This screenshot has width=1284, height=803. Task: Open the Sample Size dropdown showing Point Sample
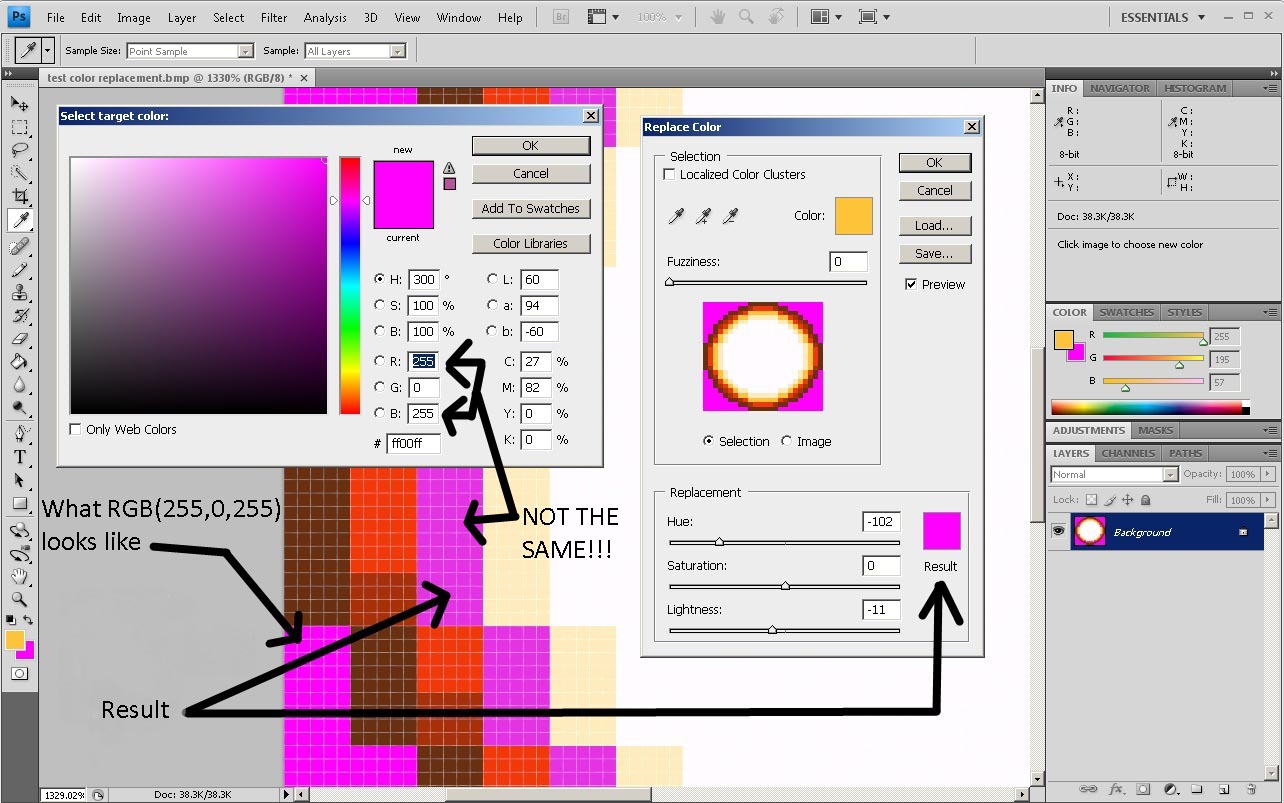click(x=245, y=49)
